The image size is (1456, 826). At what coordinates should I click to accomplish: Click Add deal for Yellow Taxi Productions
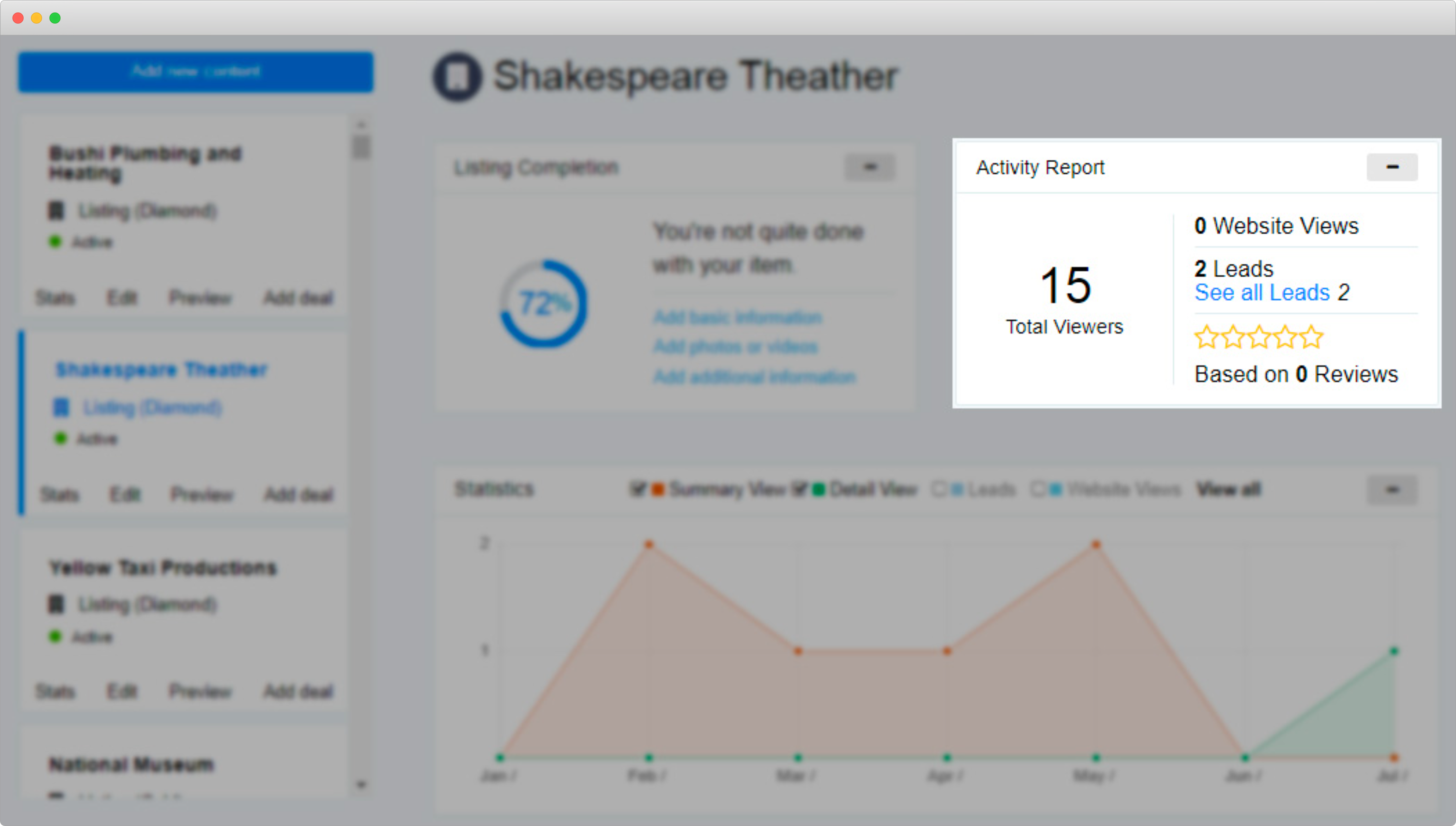coord(298,692)
